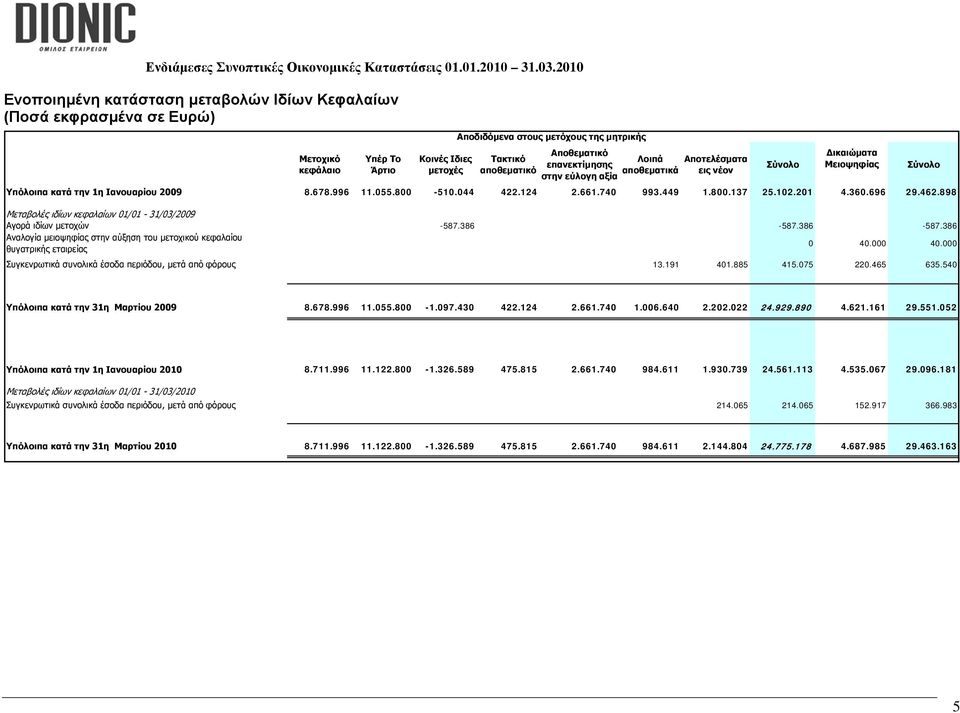Image resolution: width=960 pixels, height=713 pixels.
Task: Select the italic total '24.929.890'
Action: (786, 308)
